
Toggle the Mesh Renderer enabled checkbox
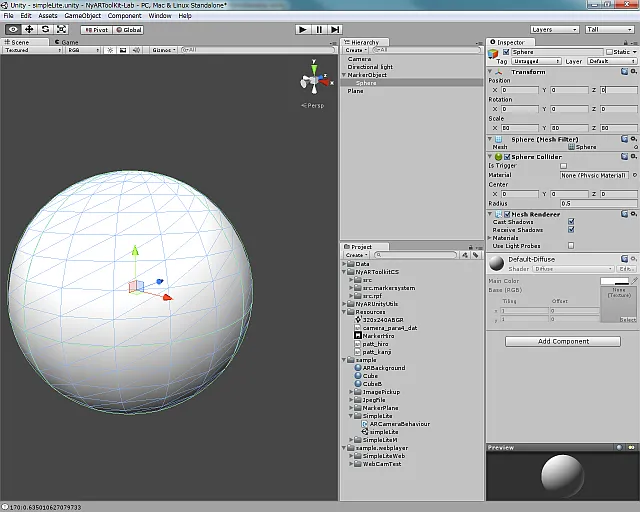pyautogui.click(x=507, y=214)
